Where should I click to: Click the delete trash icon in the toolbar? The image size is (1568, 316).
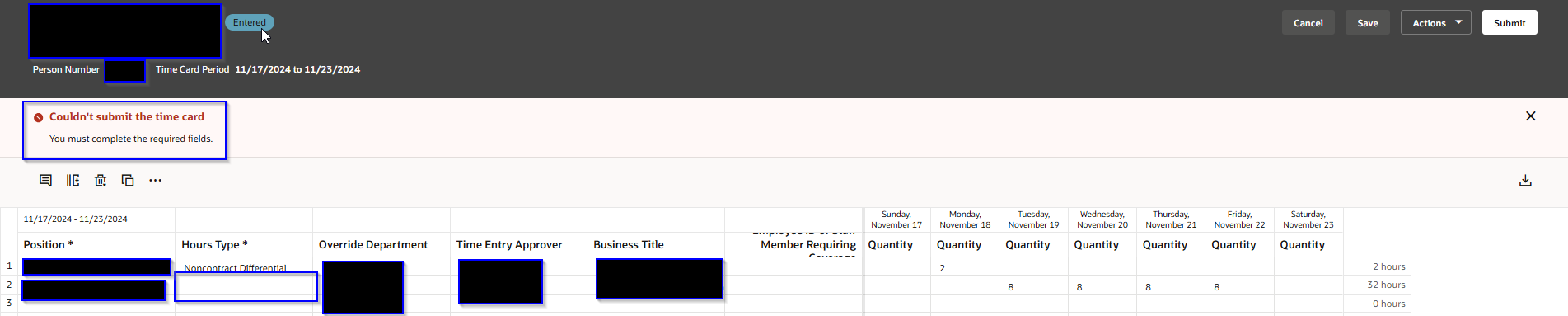click(101, 180)
